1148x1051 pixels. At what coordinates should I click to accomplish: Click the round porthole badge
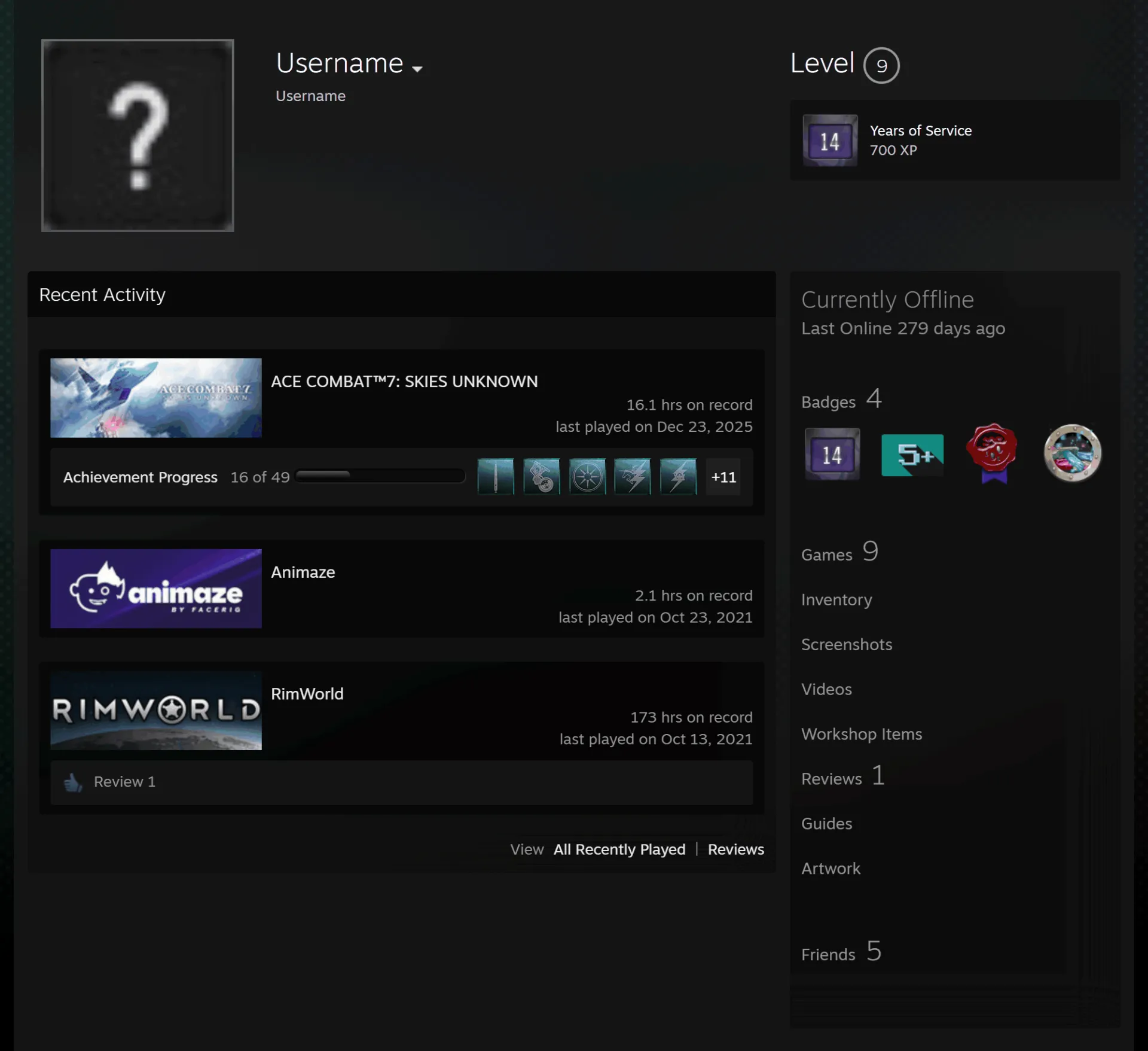coord(1073,453)
